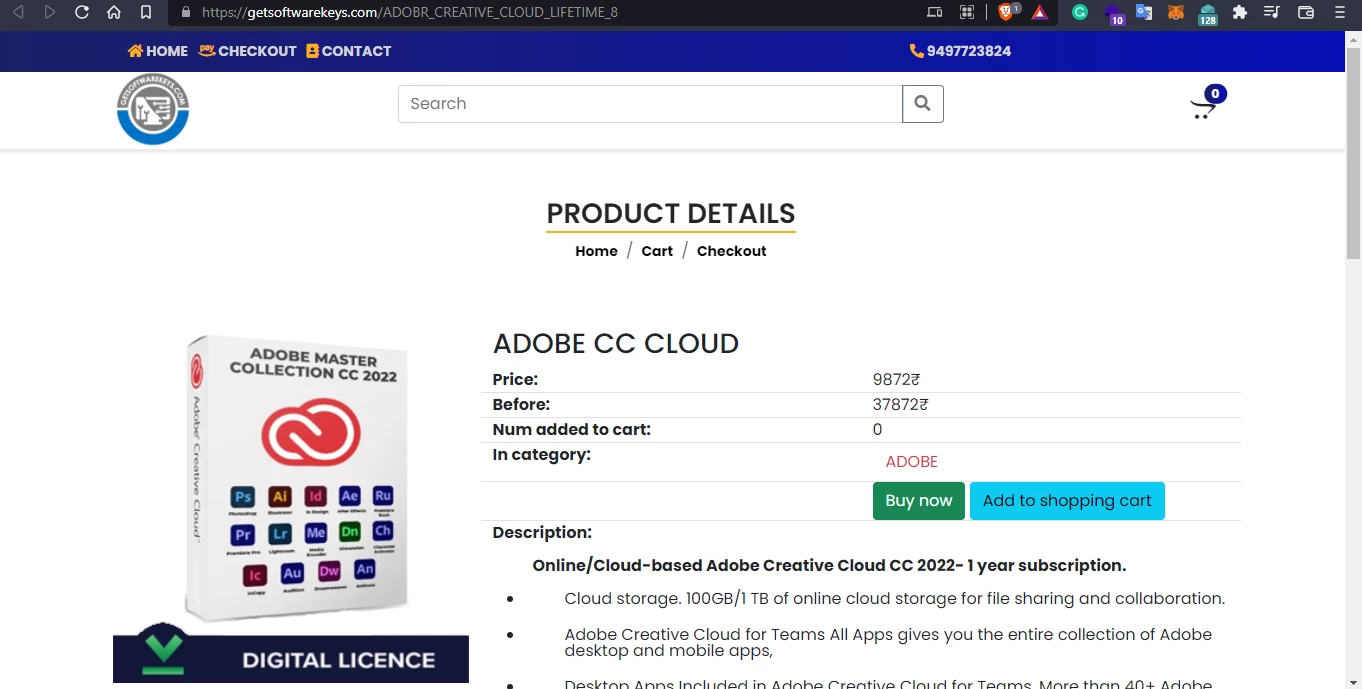Click the browser back arrow
Viewport: 1362px width, 689px height.
click(x=19, y=12)
